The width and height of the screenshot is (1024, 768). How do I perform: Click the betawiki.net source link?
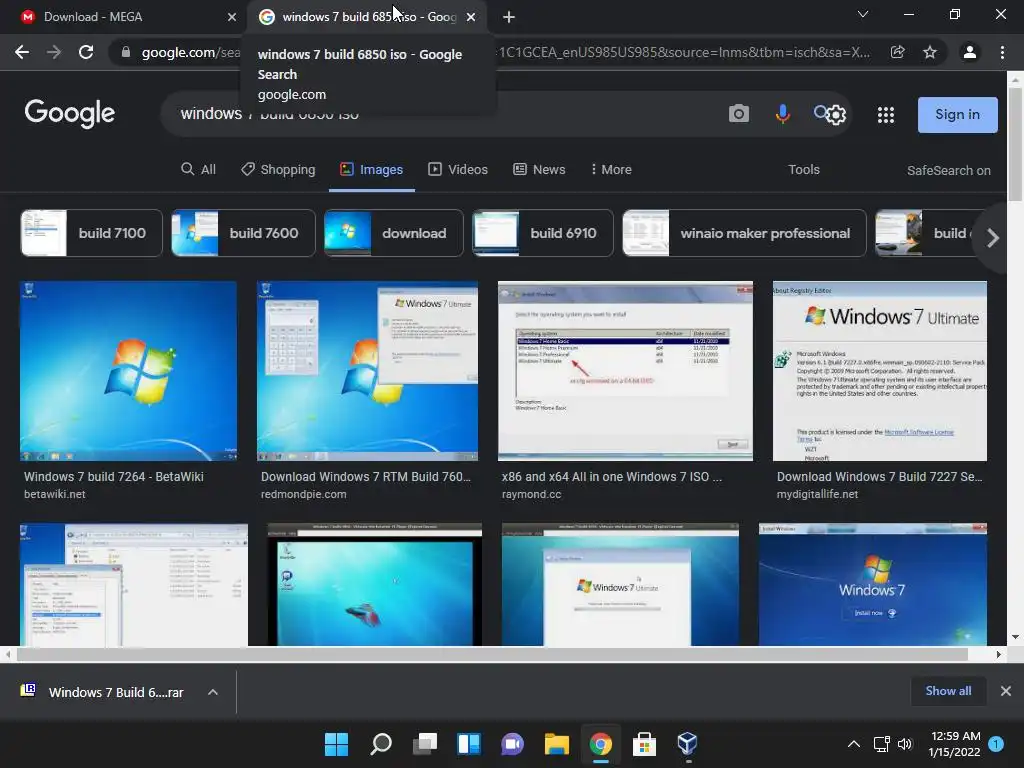[x=55, y=494]
